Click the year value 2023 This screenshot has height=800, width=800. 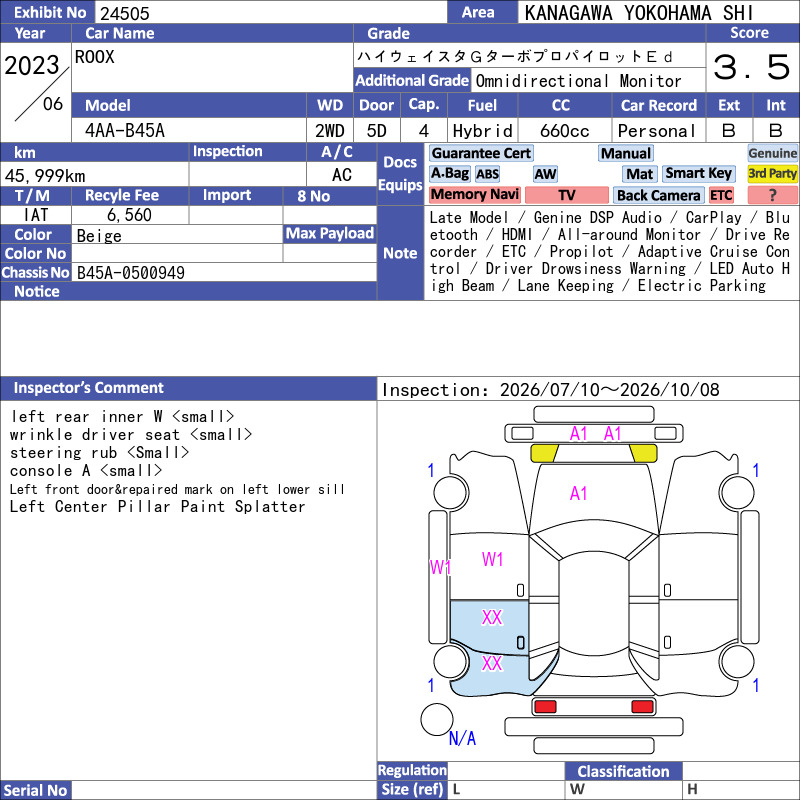click(32, 65)
